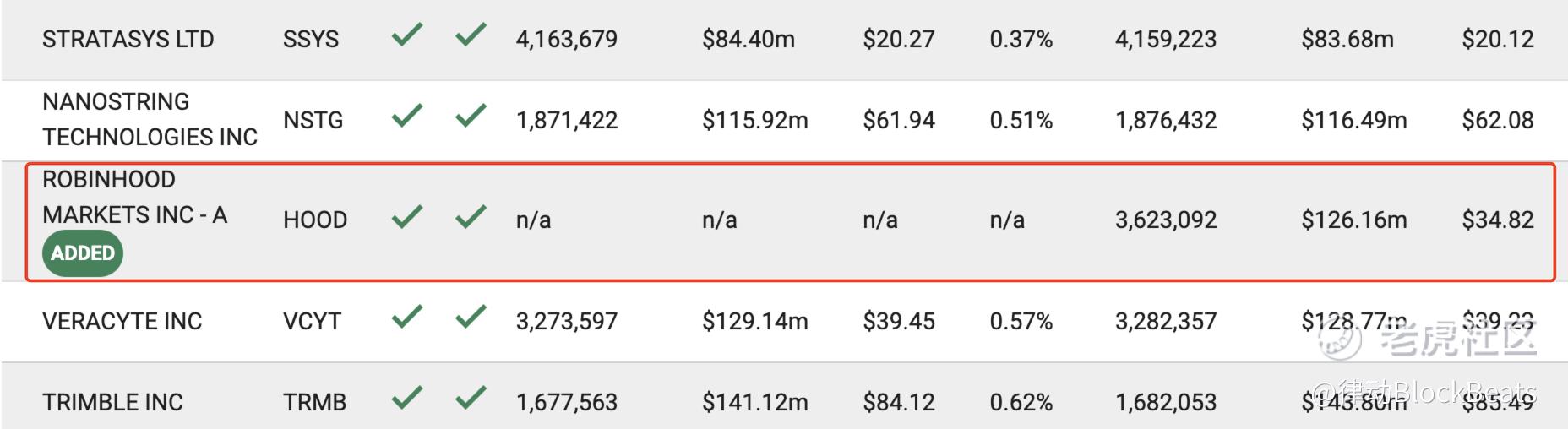This screenshot has height=429, width=1568.
Task: Click the HOOD ticker symbol
Action: click(x=315, y=220)
